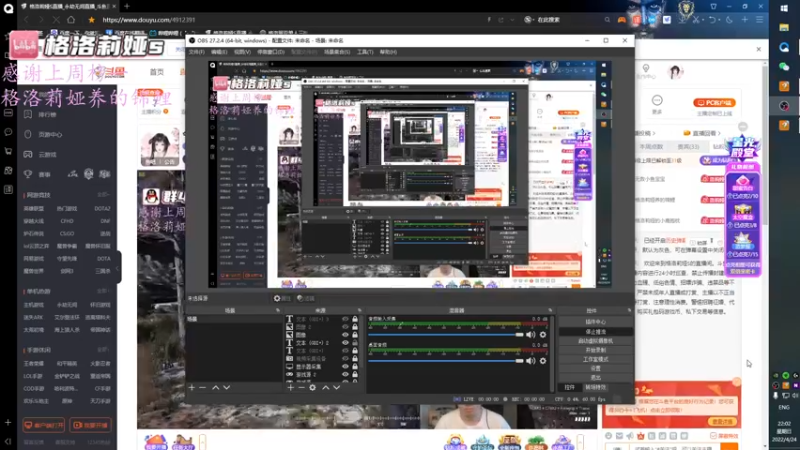Open 音频输入采集 mixer gear settings
This screenshot has width=800, height=450.
coord(543,335)
